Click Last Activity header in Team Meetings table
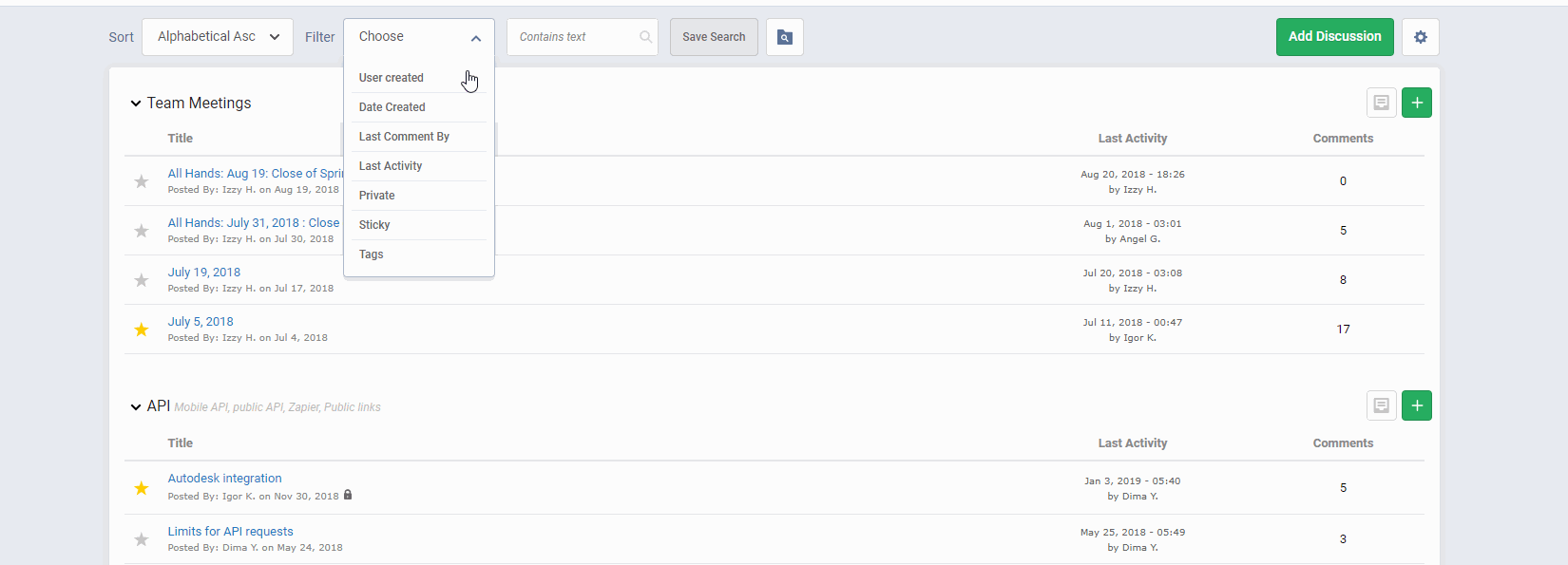Viewport: 1568px width, 565px height. pos(1133,139)
